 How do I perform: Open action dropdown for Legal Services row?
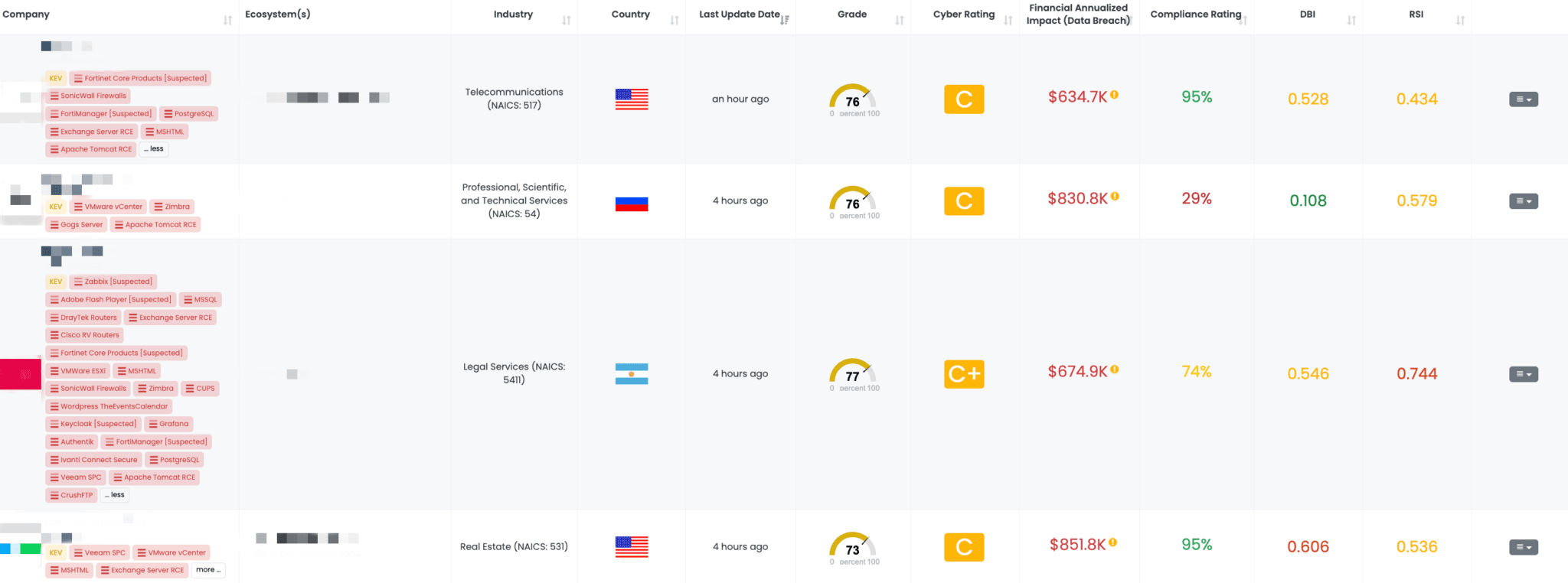(1523, 374)
